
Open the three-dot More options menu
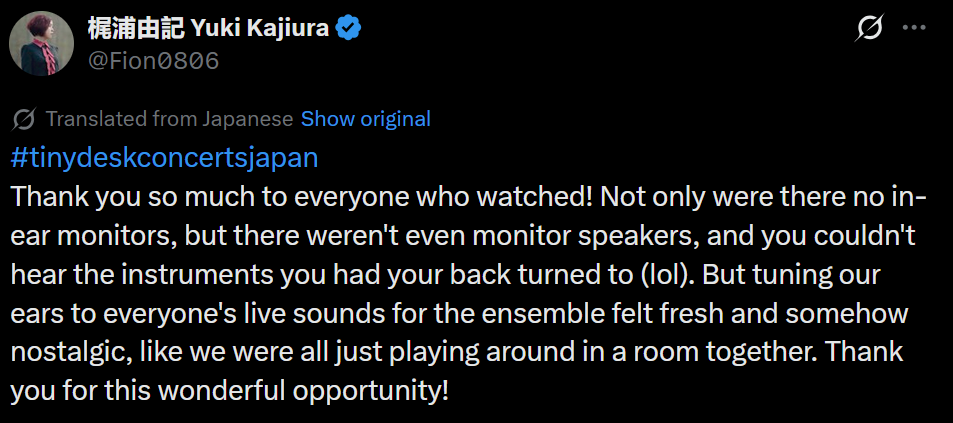point(914,29)
